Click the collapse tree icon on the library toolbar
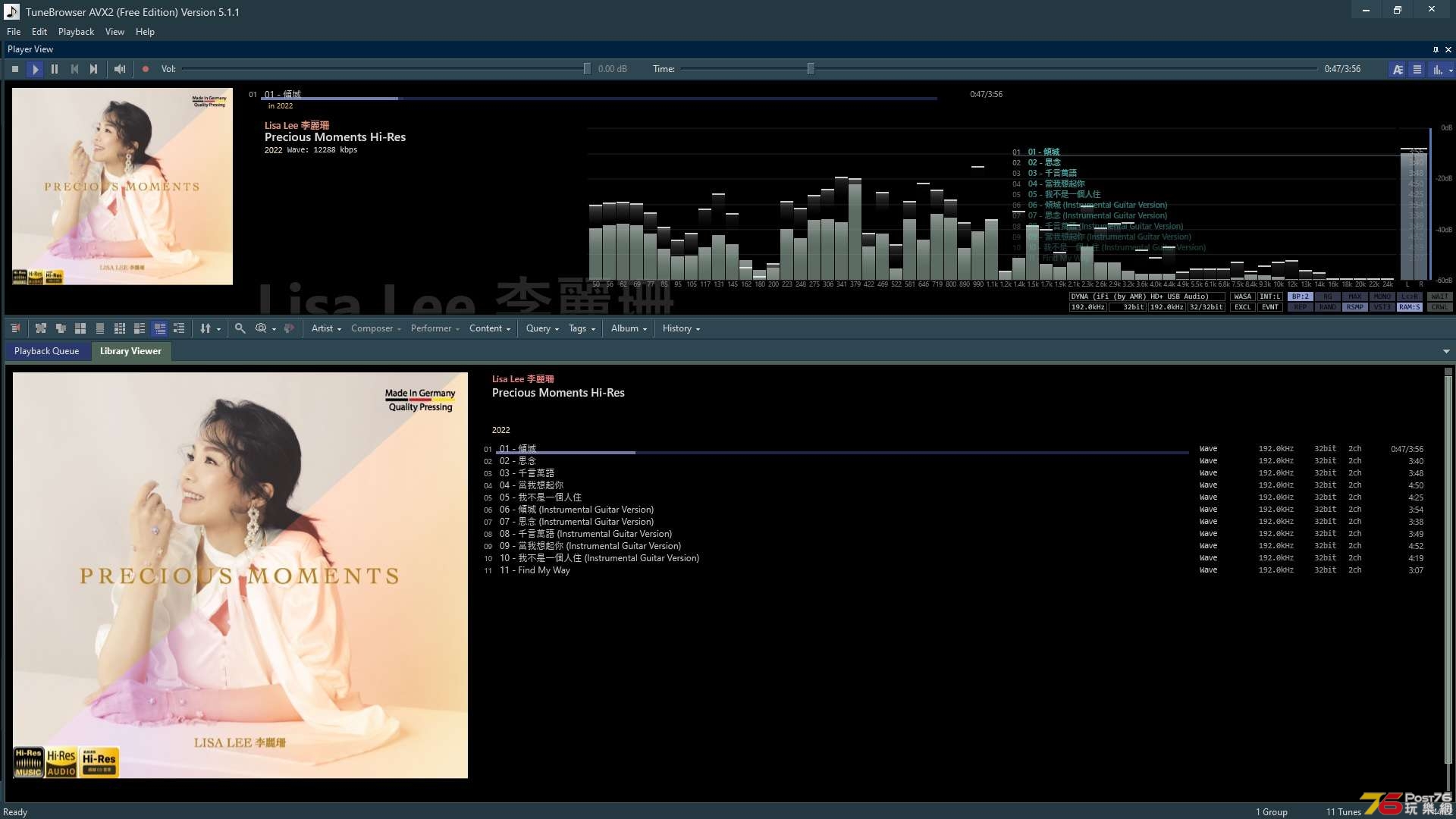 61,328
